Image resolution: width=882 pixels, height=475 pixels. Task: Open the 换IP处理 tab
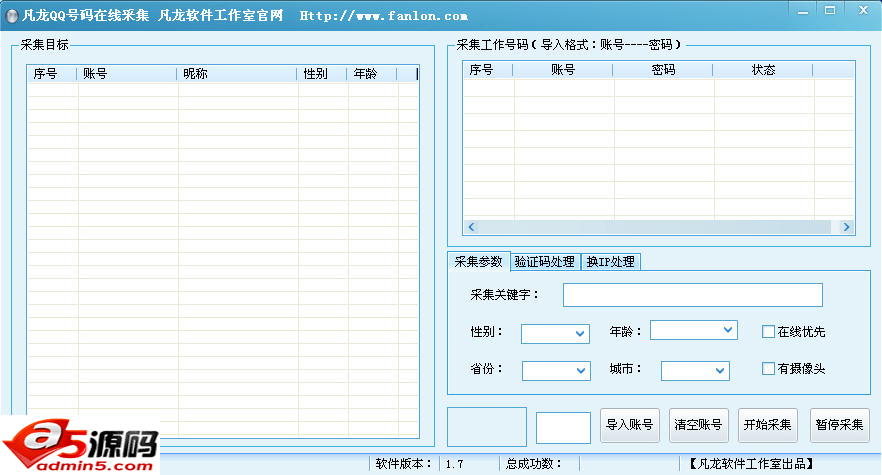(x=610, y=262)
